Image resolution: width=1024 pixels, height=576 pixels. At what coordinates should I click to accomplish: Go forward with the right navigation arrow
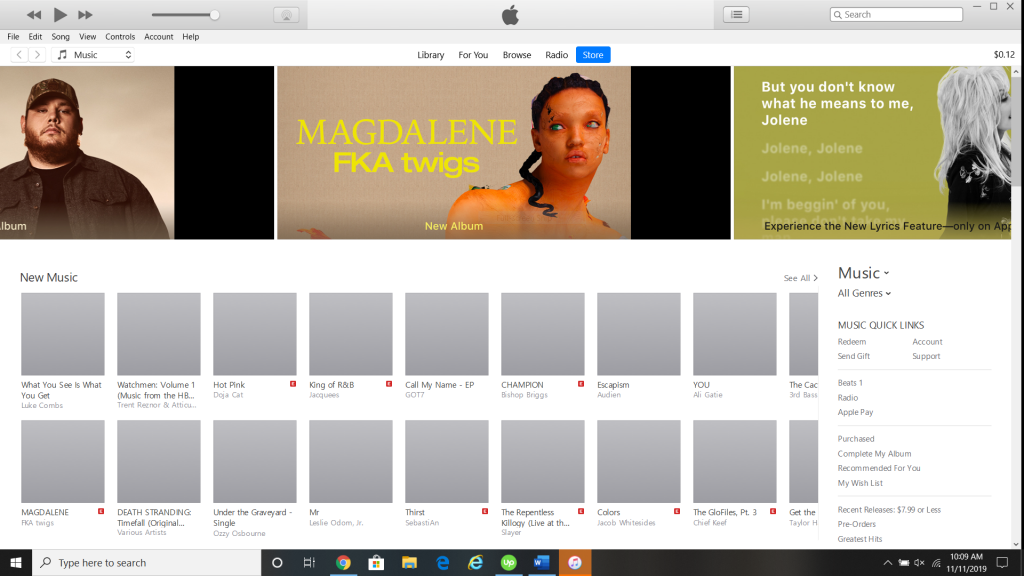37,55
